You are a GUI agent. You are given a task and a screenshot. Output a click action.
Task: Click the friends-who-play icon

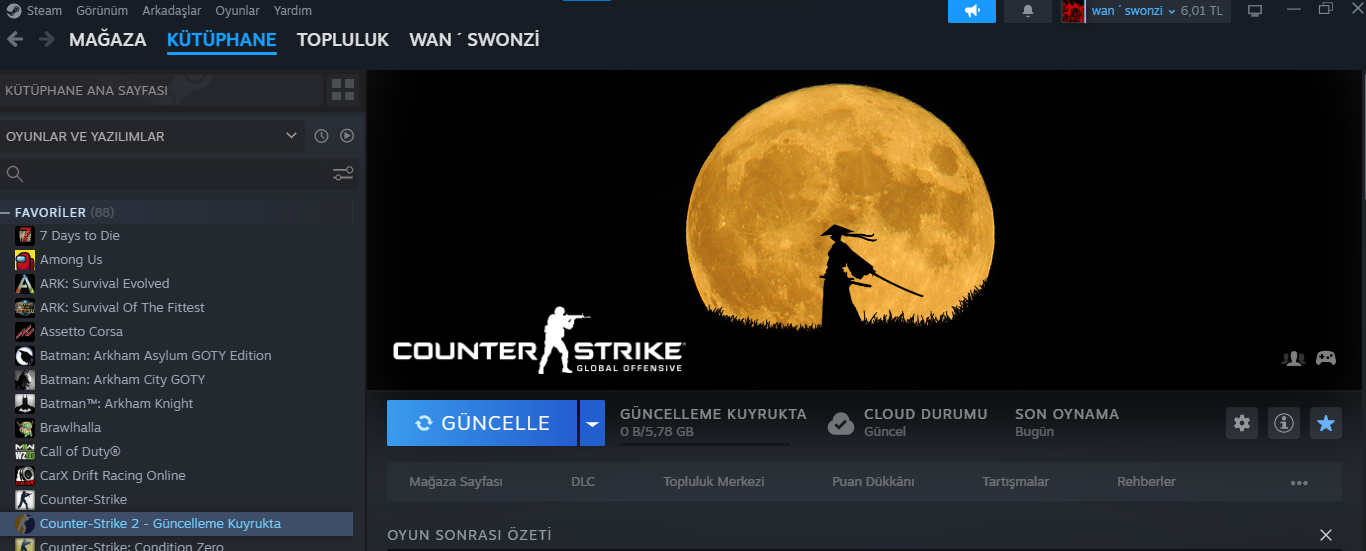[x=1293, y=358]
